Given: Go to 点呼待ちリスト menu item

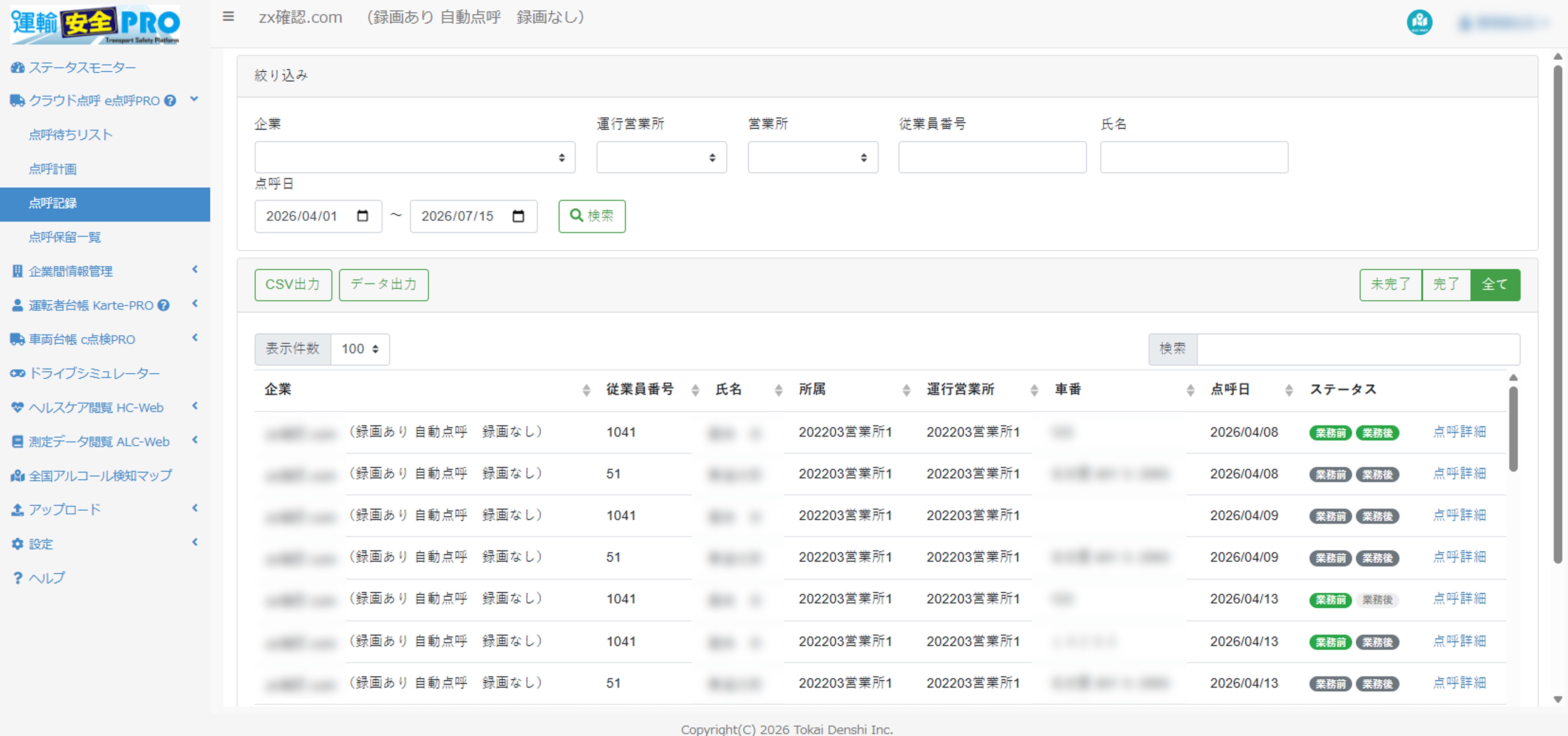Looking at the screenshot, I should pyautogui.click(x=71, y=135).
